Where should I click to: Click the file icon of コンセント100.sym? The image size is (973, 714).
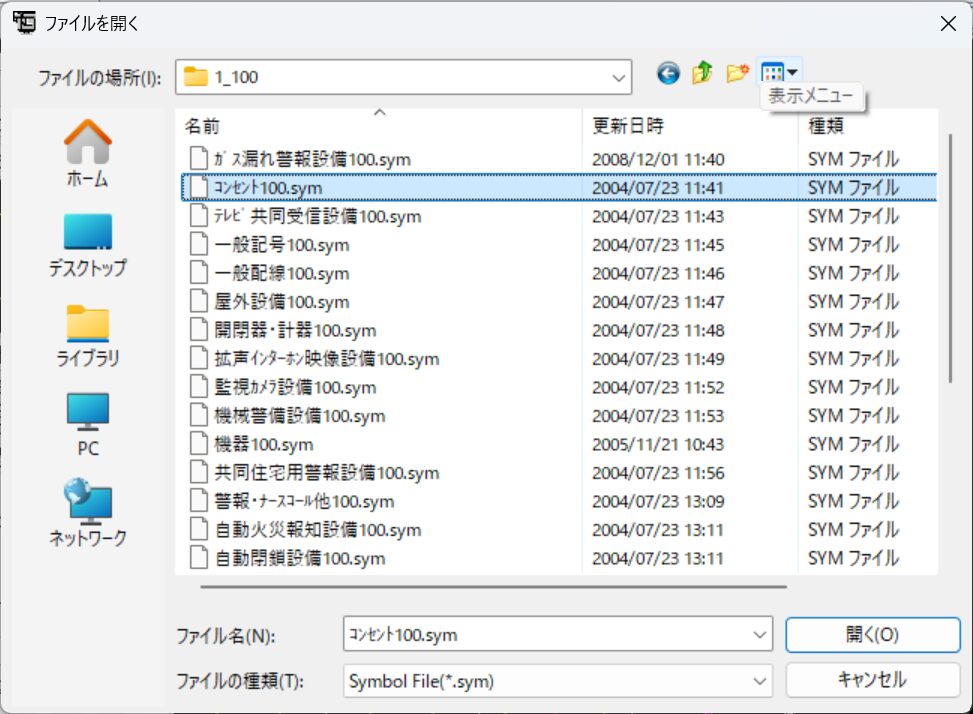[199, 187]
